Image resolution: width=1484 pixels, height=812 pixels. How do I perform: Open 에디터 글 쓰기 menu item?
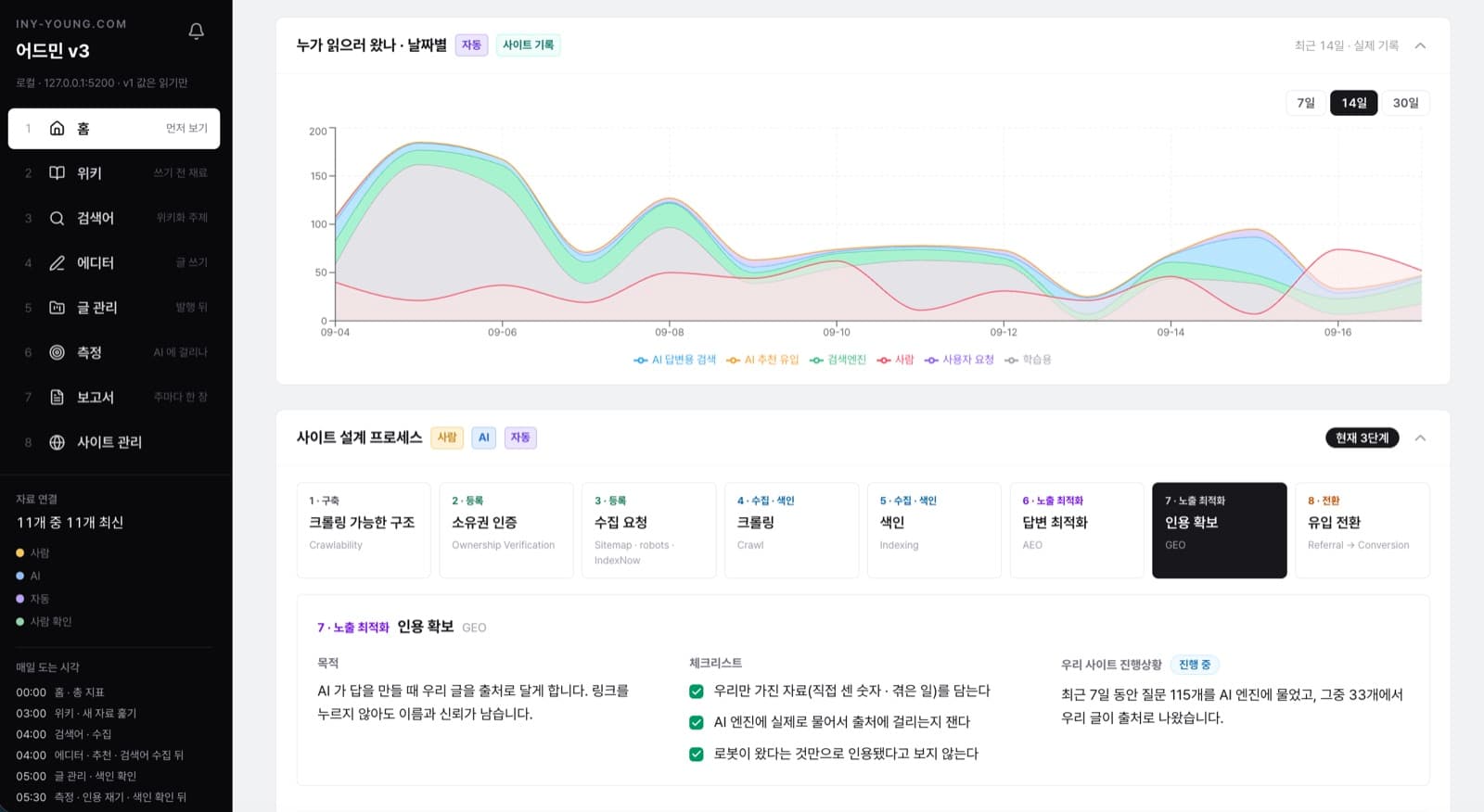click(114, 262)
